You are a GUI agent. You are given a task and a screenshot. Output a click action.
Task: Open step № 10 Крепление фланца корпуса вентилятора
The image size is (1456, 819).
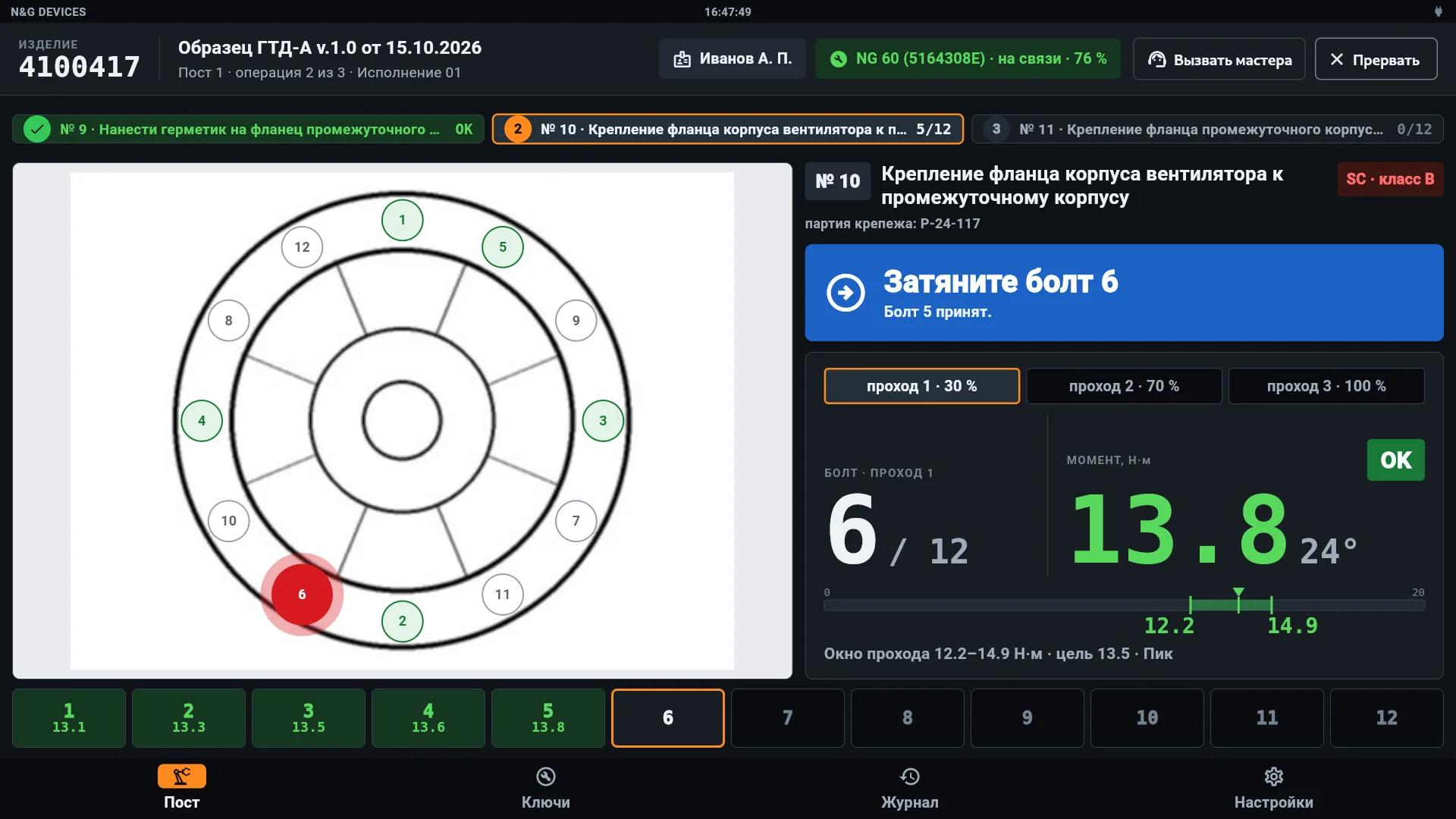(x=727, y=129)
